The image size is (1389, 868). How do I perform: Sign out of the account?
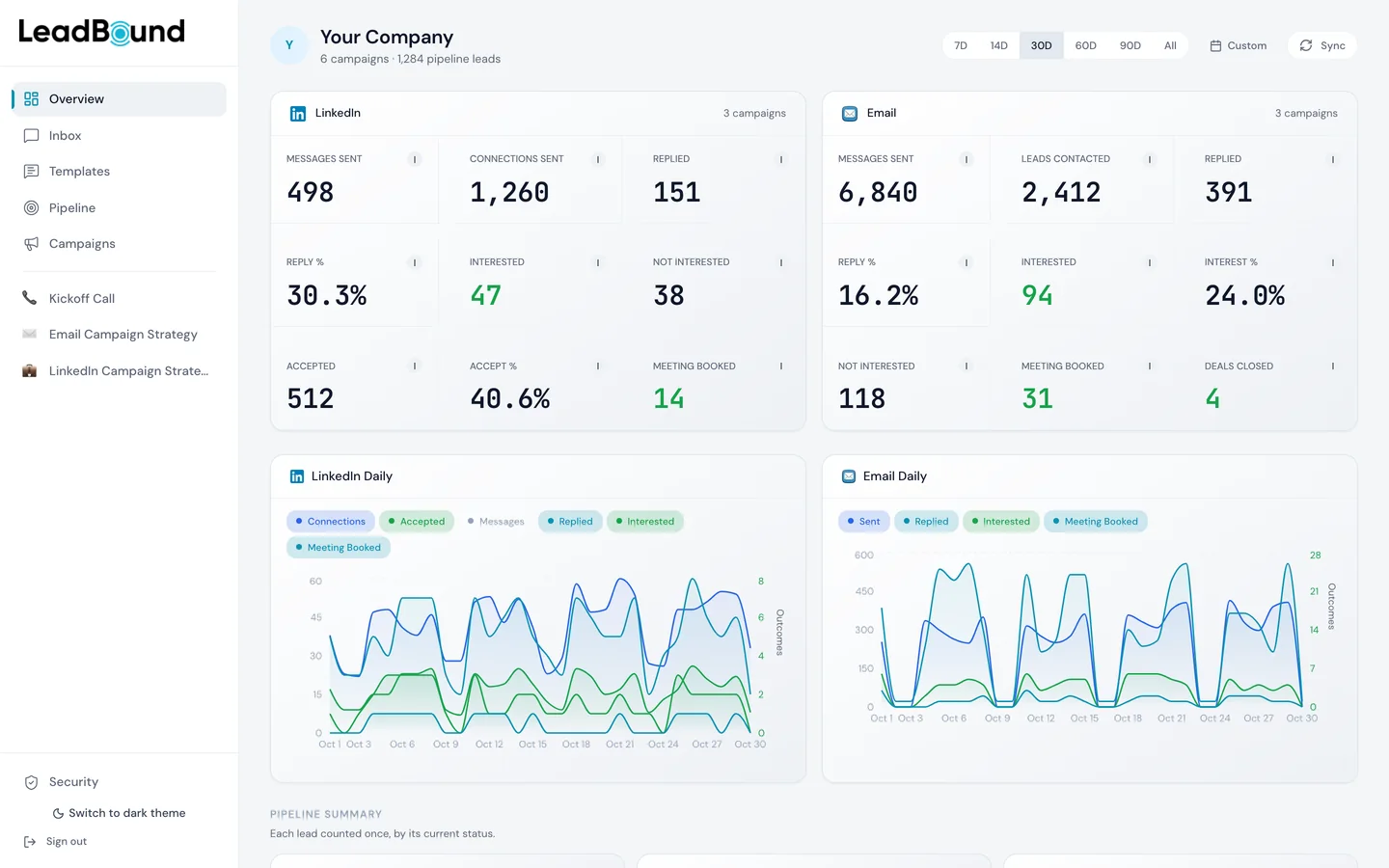click(56, 842)
